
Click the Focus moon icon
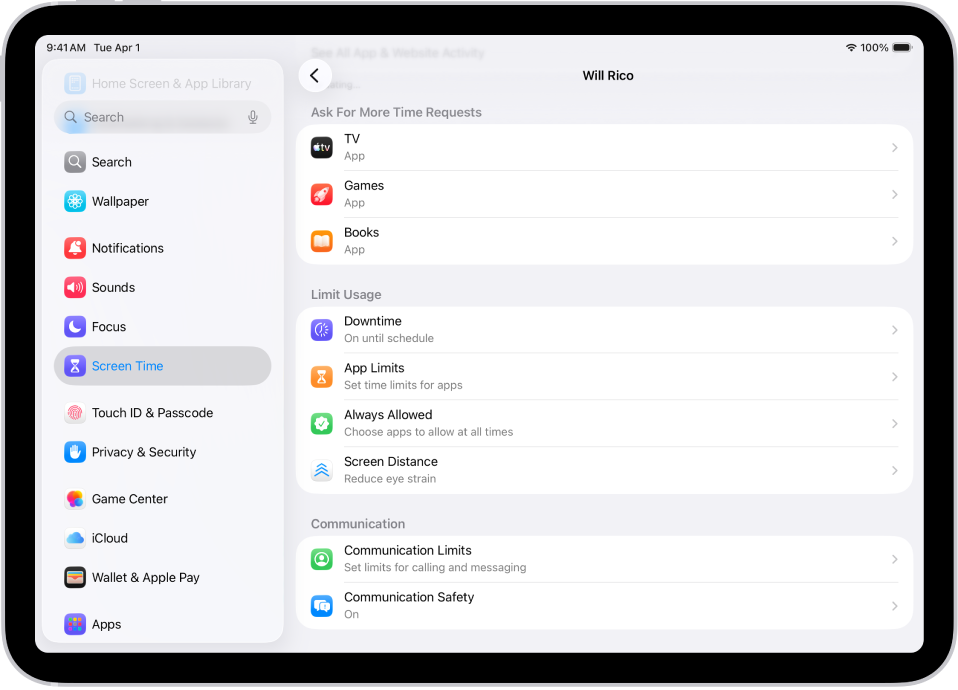tap(75, 326)
